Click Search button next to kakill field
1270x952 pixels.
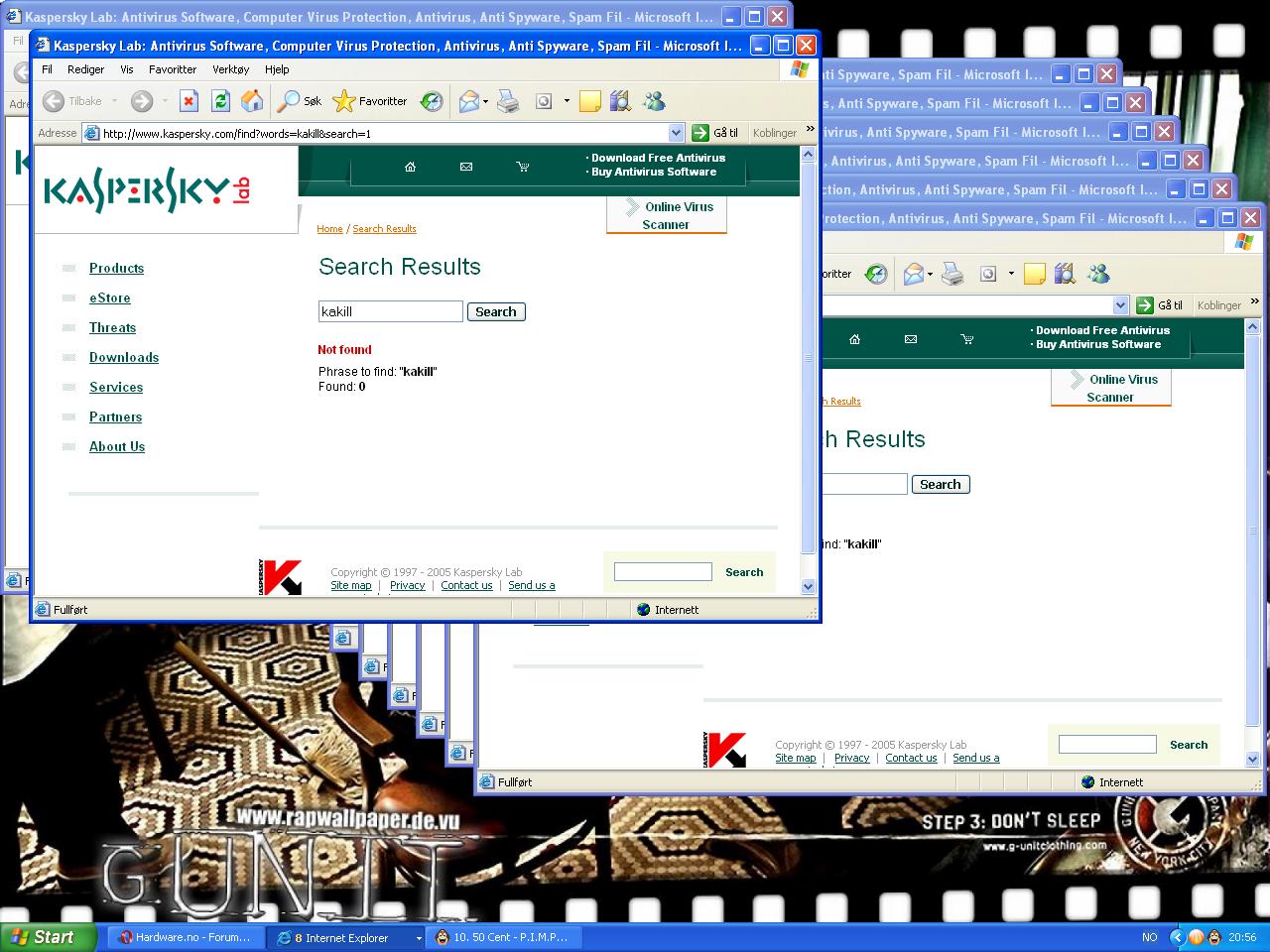click(x=496, y=311)
